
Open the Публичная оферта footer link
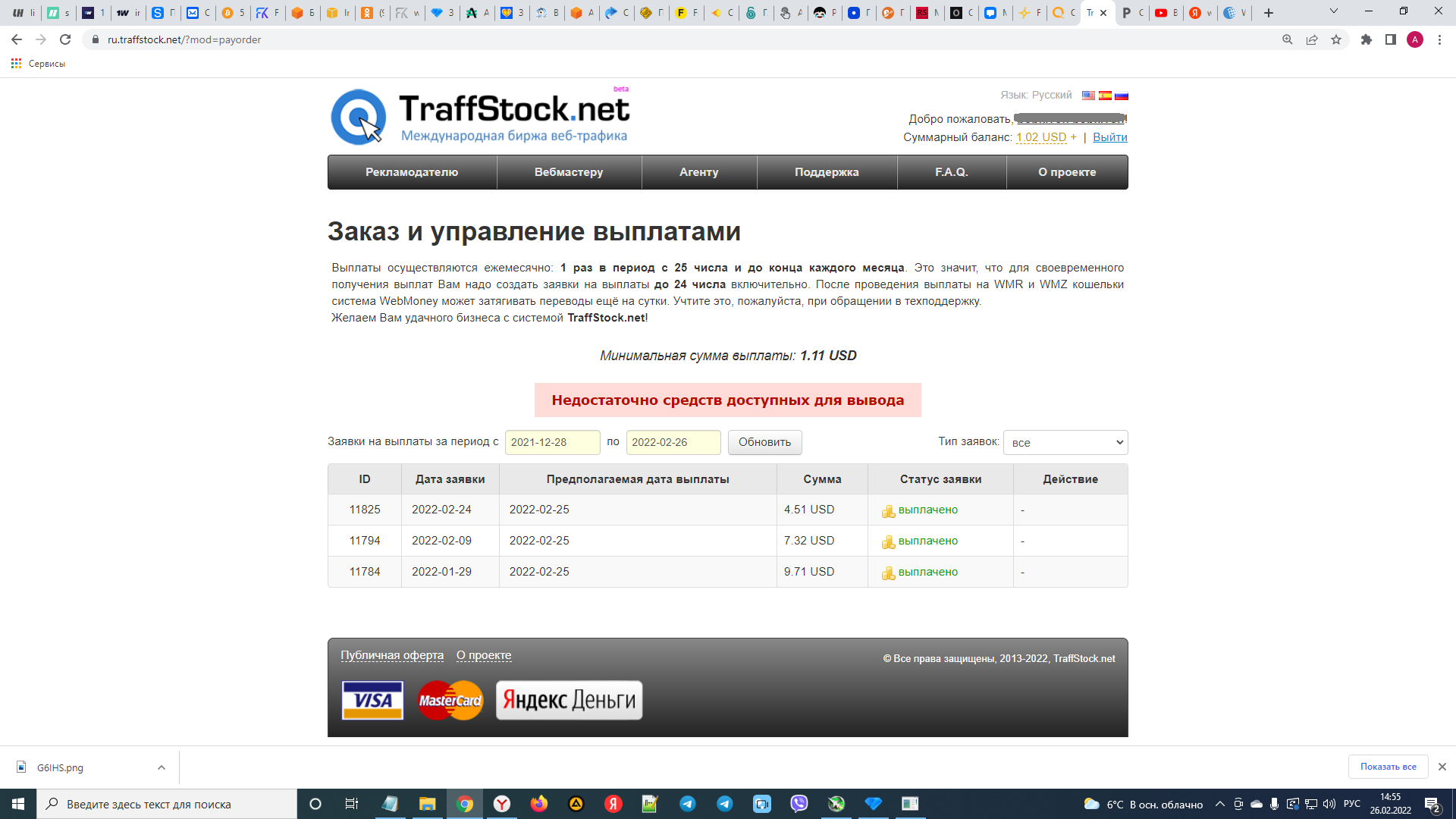click(x=392, y=655)
